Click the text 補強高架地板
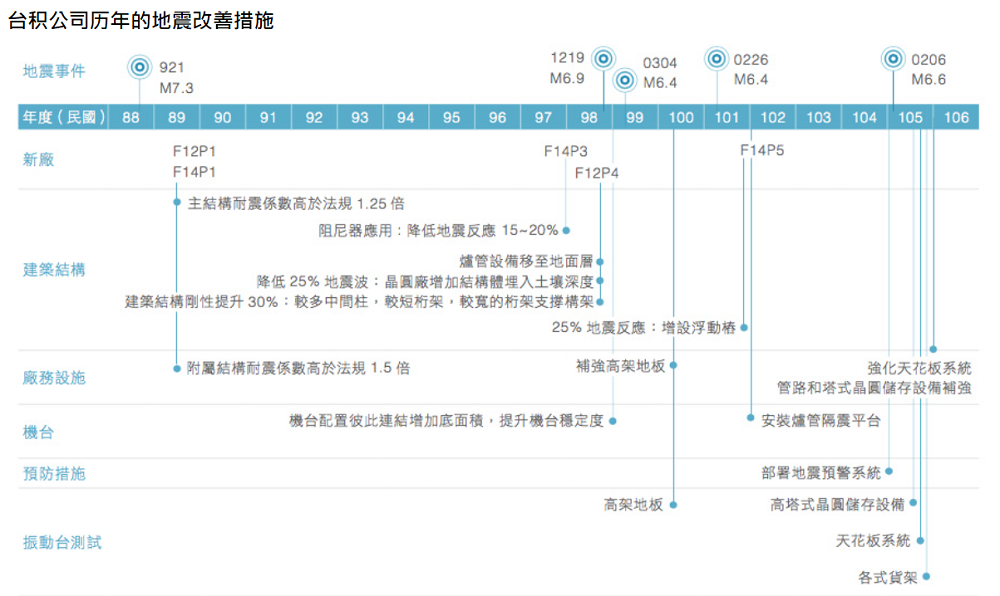 (621, 366)
